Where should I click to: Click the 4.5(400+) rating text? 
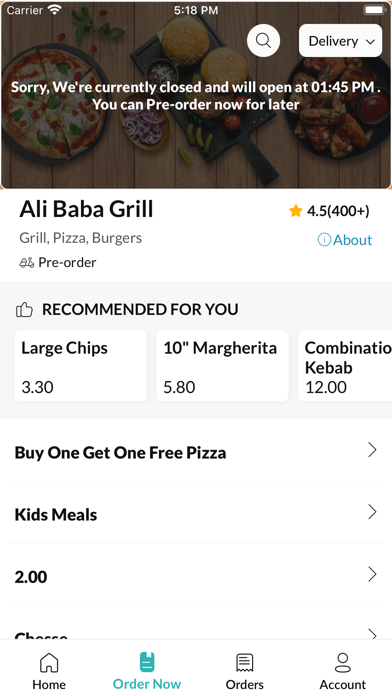point(338,211)
